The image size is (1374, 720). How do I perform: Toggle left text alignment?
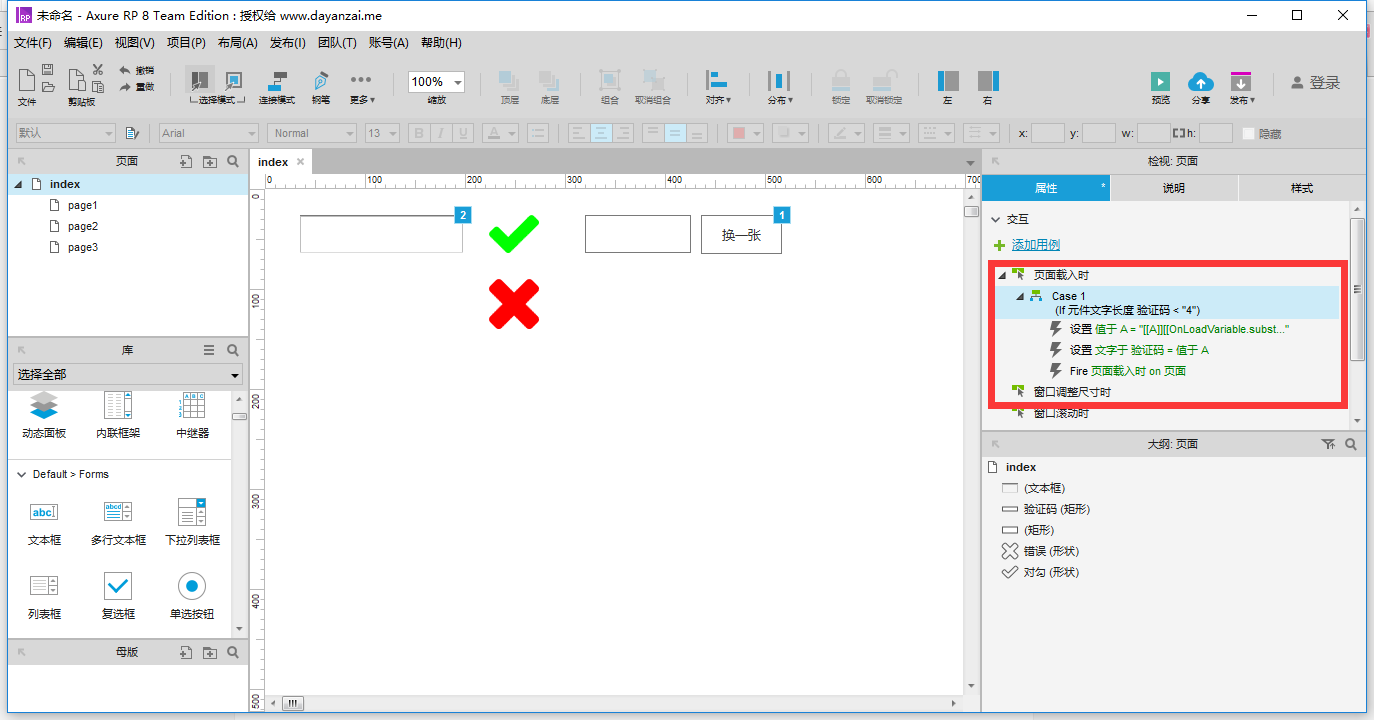point(579,133)
